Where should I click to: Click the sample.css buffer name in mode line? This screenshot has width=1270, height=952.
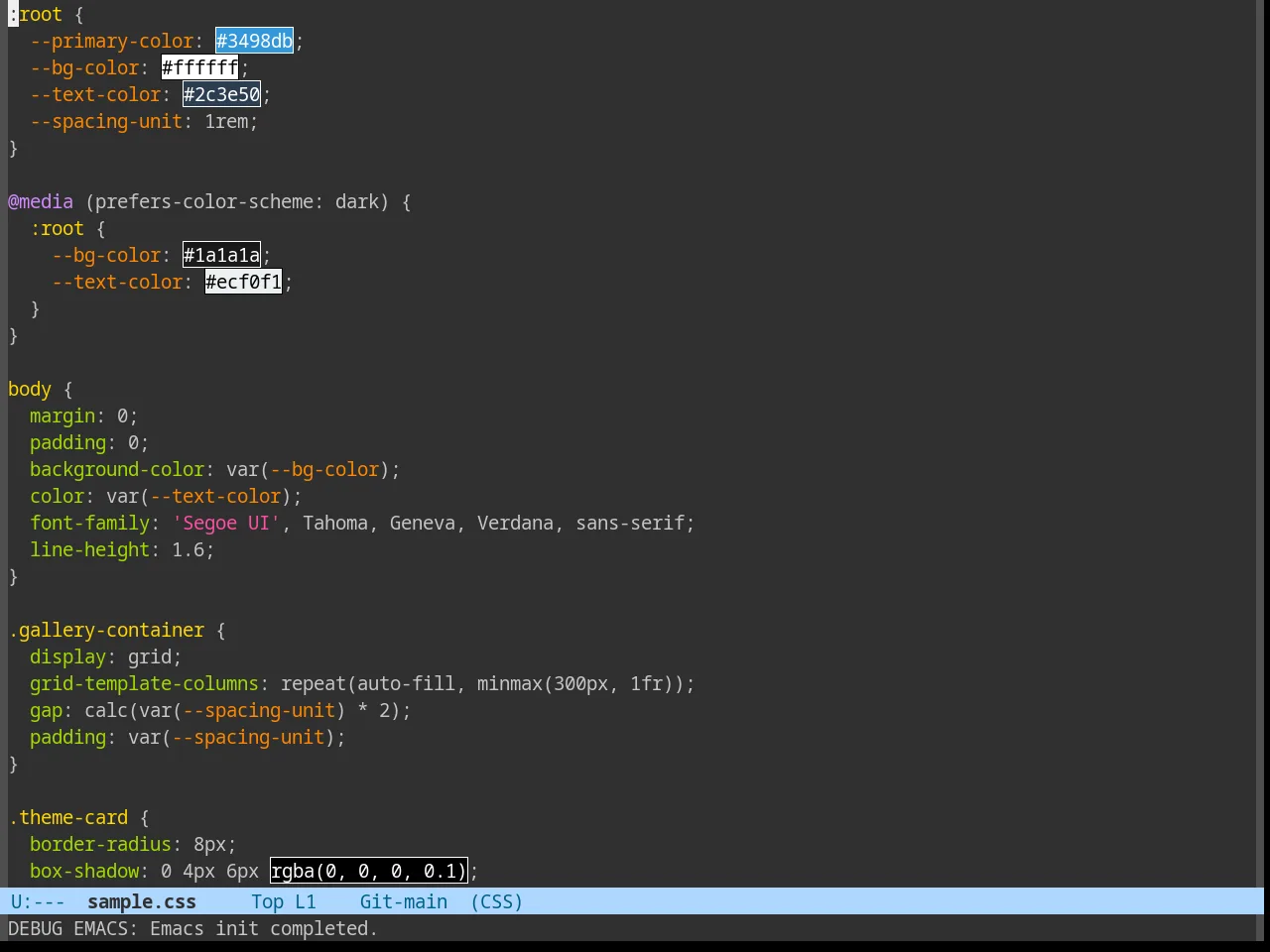point(142,901)
